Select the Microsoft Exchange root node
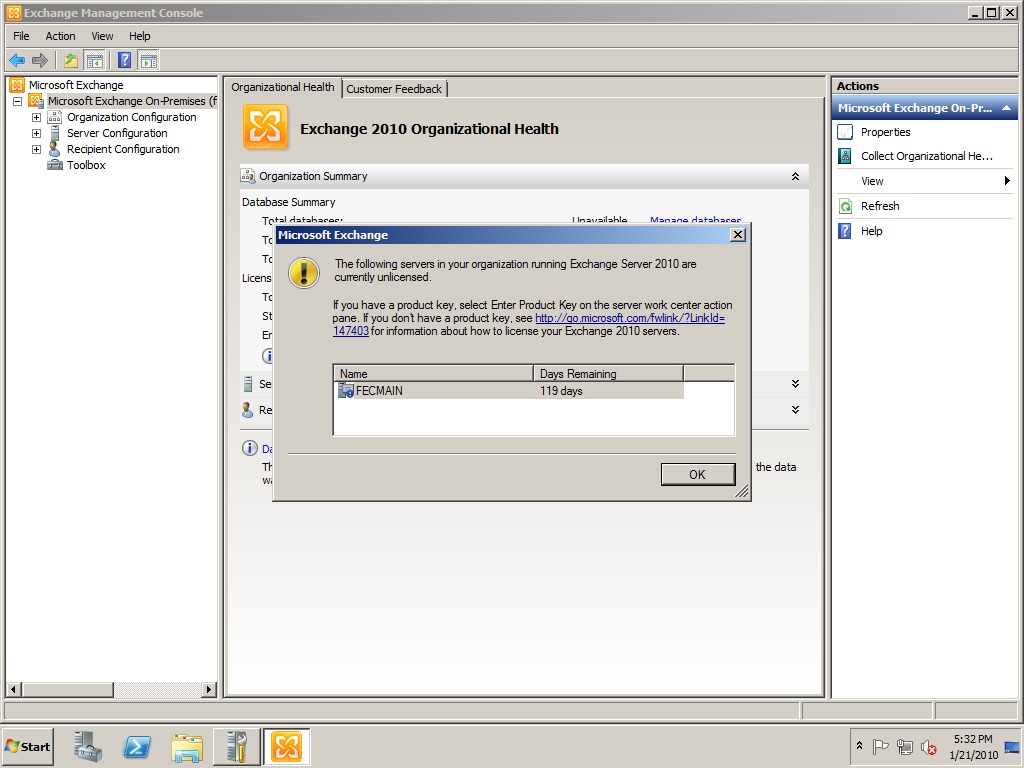Viewport: 1024px width, 768px height. pyautogui.click(x=76, y=85)
